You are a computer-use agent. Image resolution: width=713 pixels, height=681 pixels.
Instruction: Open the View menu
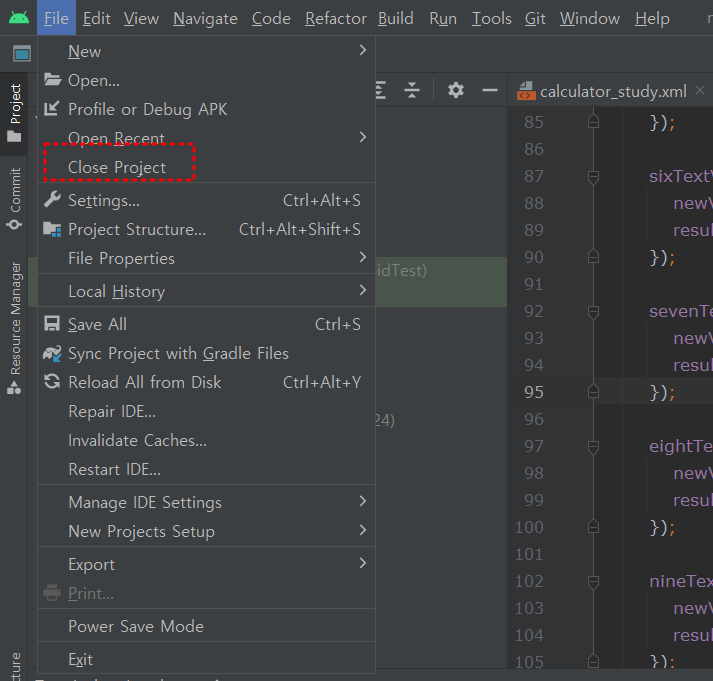[x=141, y=19]
